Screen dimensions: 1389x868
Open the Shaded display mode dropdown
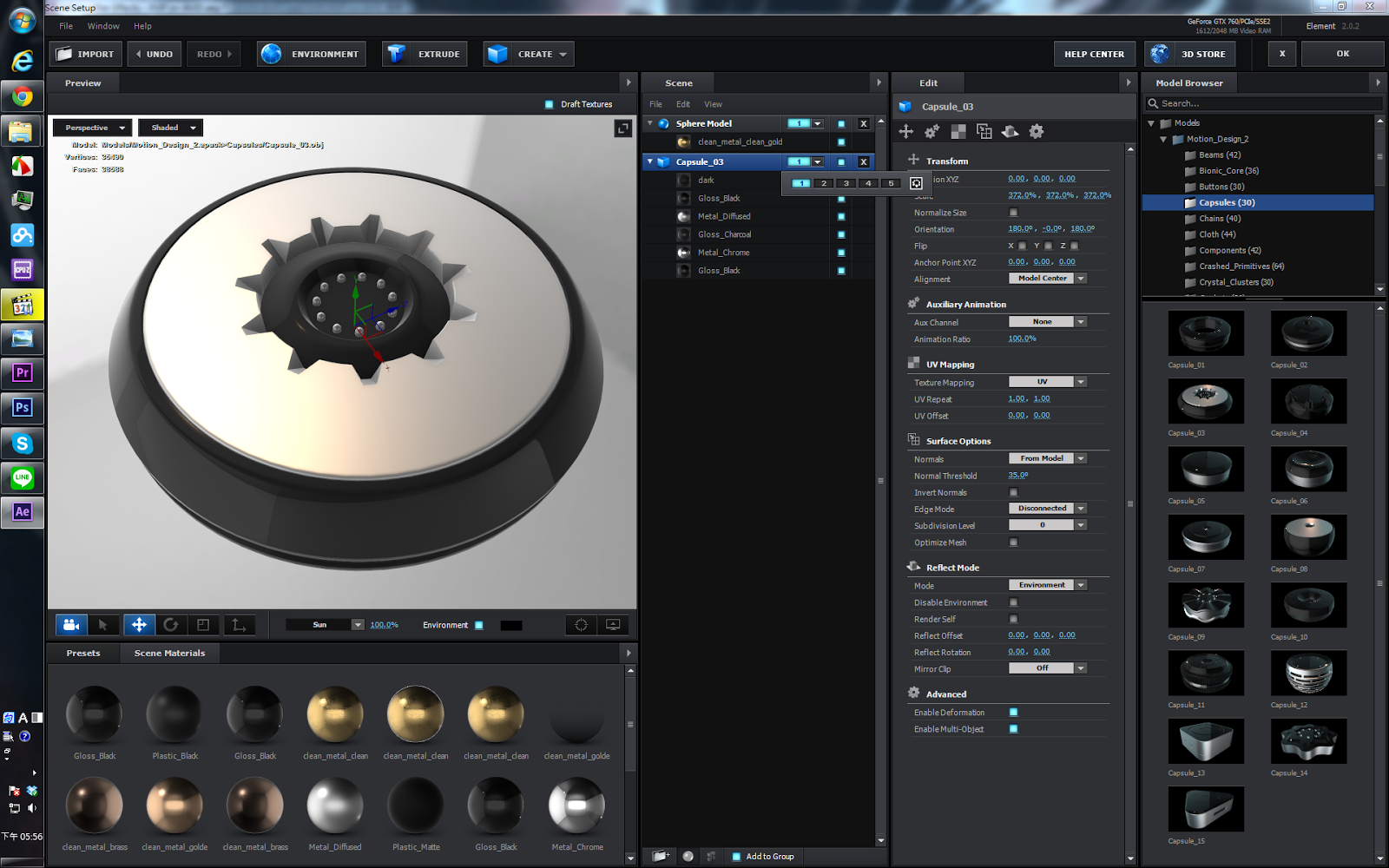point(171,128)
